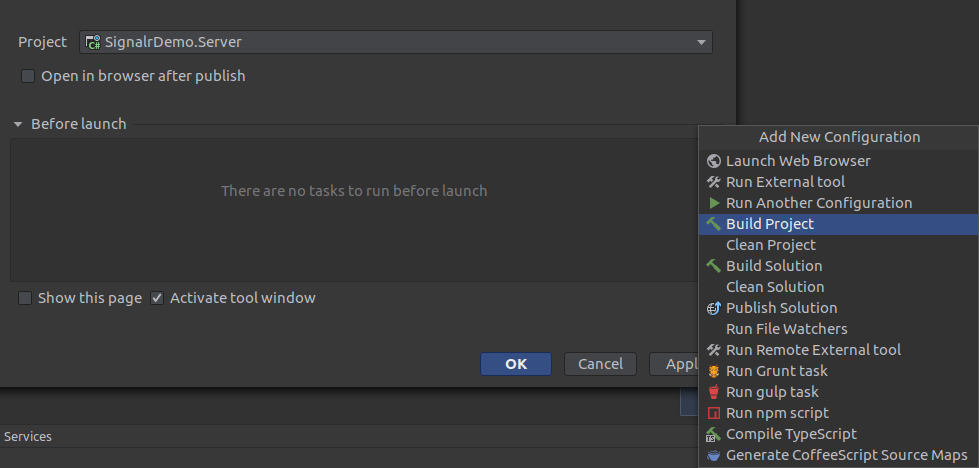
Task: Open the Services tool window tab
Action: 28,437
